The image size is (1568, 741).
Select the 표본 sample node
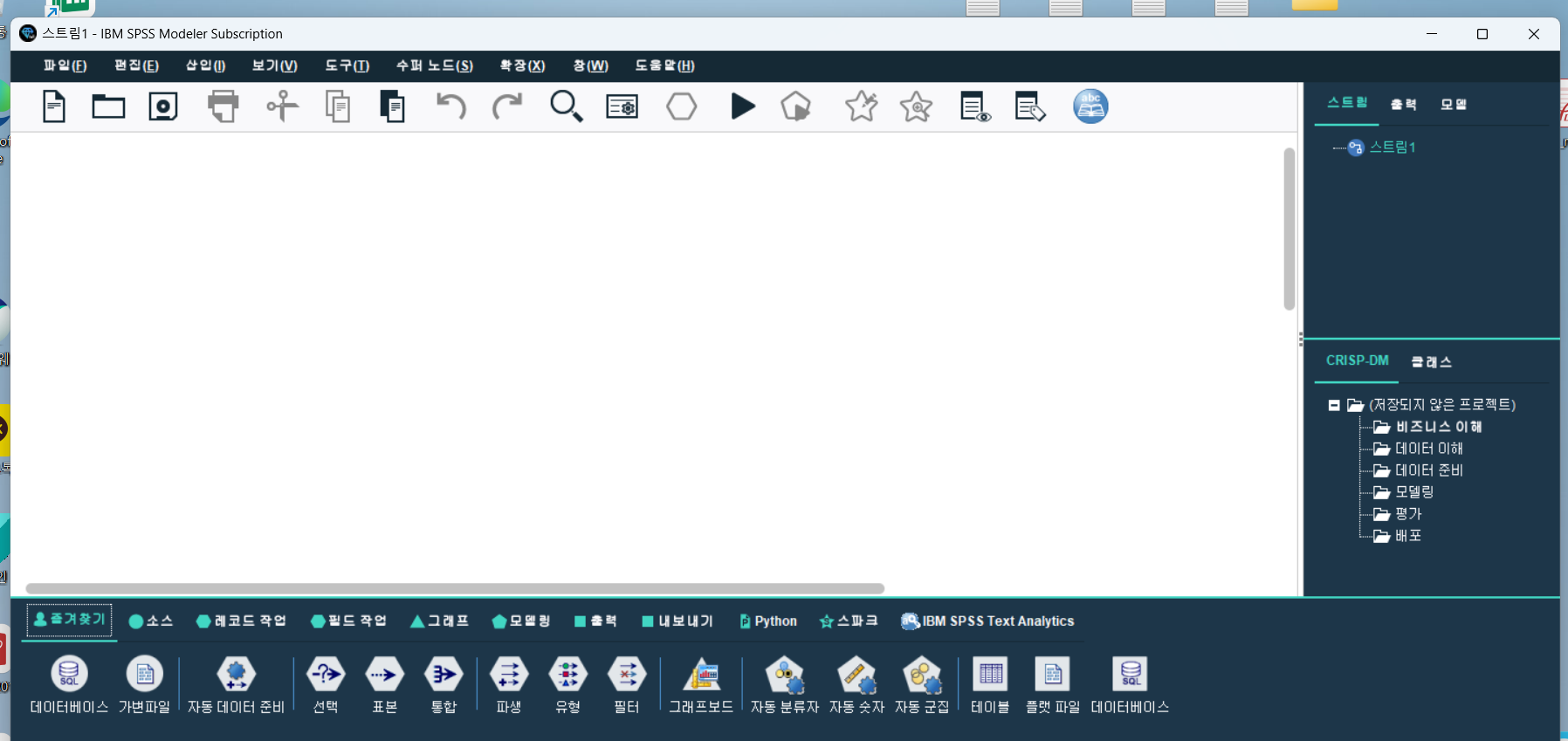[385, 685]
